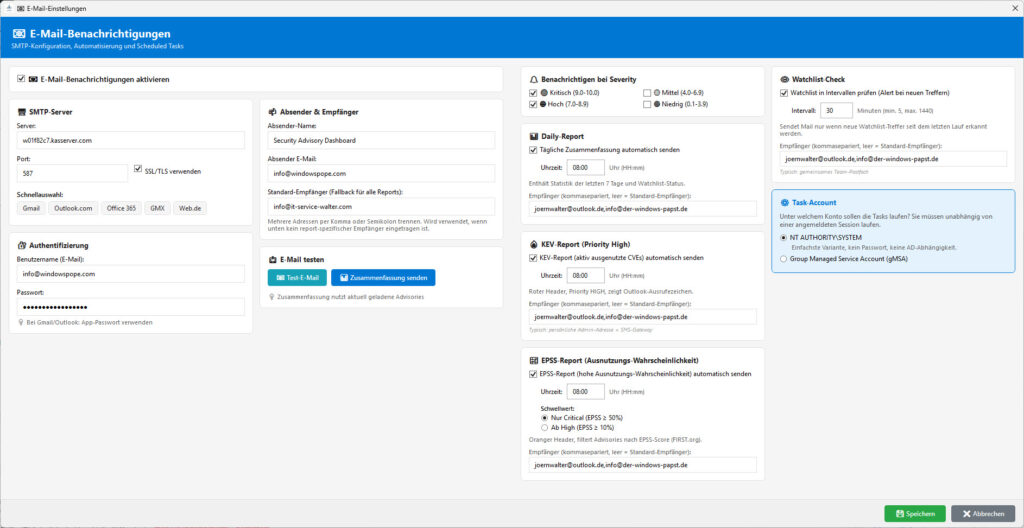Screen dimensions: 1024x528
Task: Click Daily-Report Uhrzeit field
Action: click(586, 167)
